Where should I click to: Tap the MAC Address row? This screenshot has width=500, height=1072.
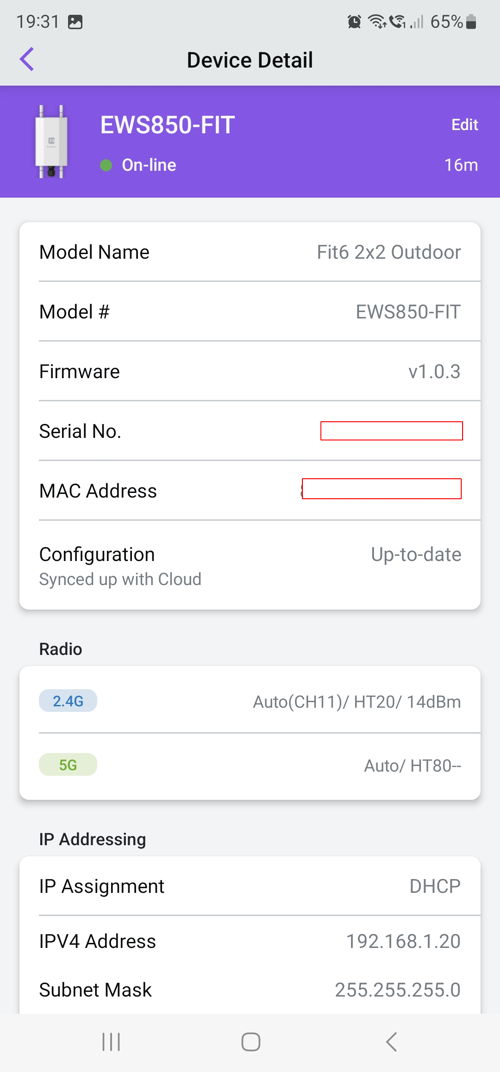pos(250,490)
